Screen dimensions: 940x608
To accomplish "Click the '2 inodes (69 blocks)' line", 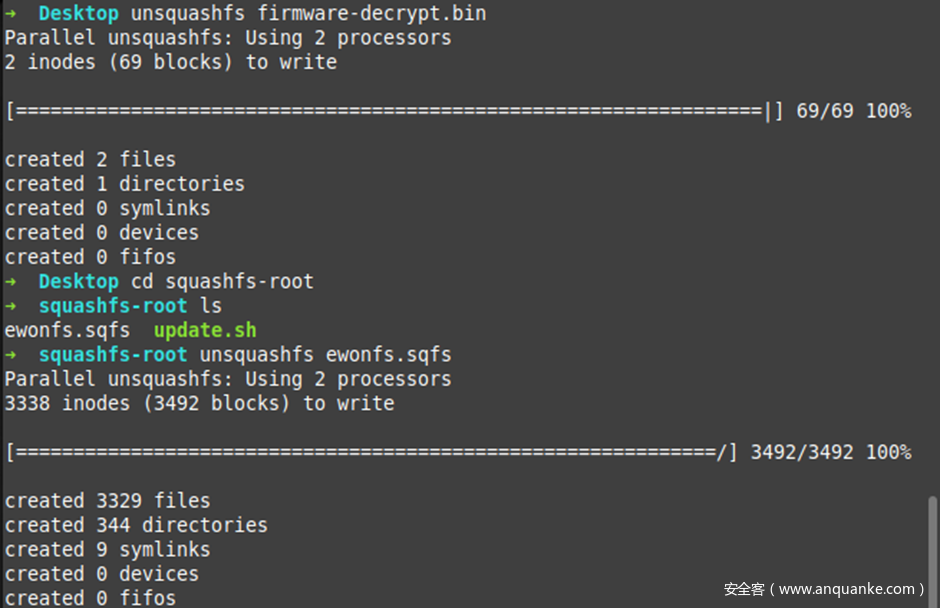I will click(170, 62).
